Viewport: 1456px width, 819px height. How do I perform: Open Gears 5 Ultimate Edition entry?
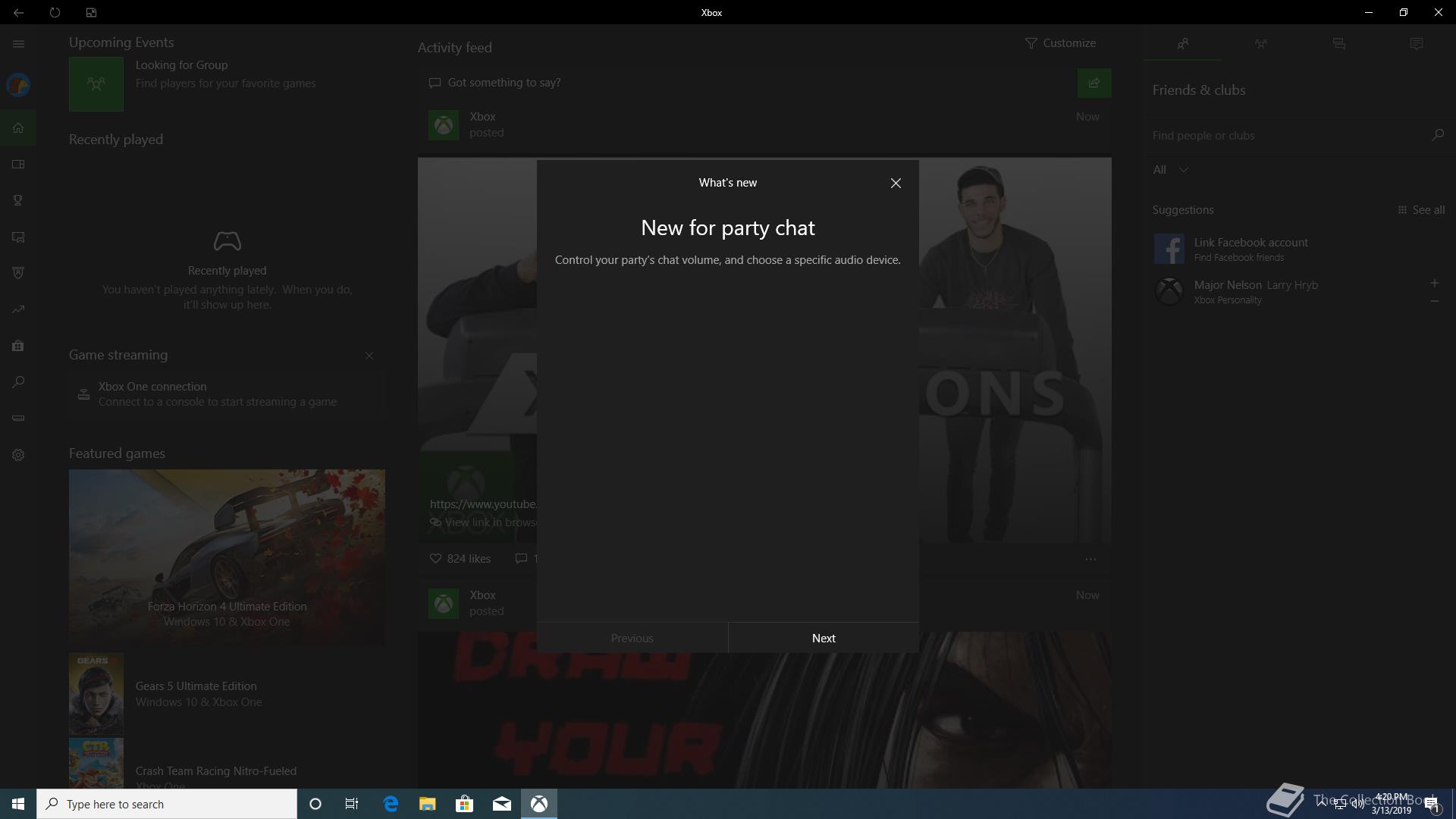[x=227, y=694]
